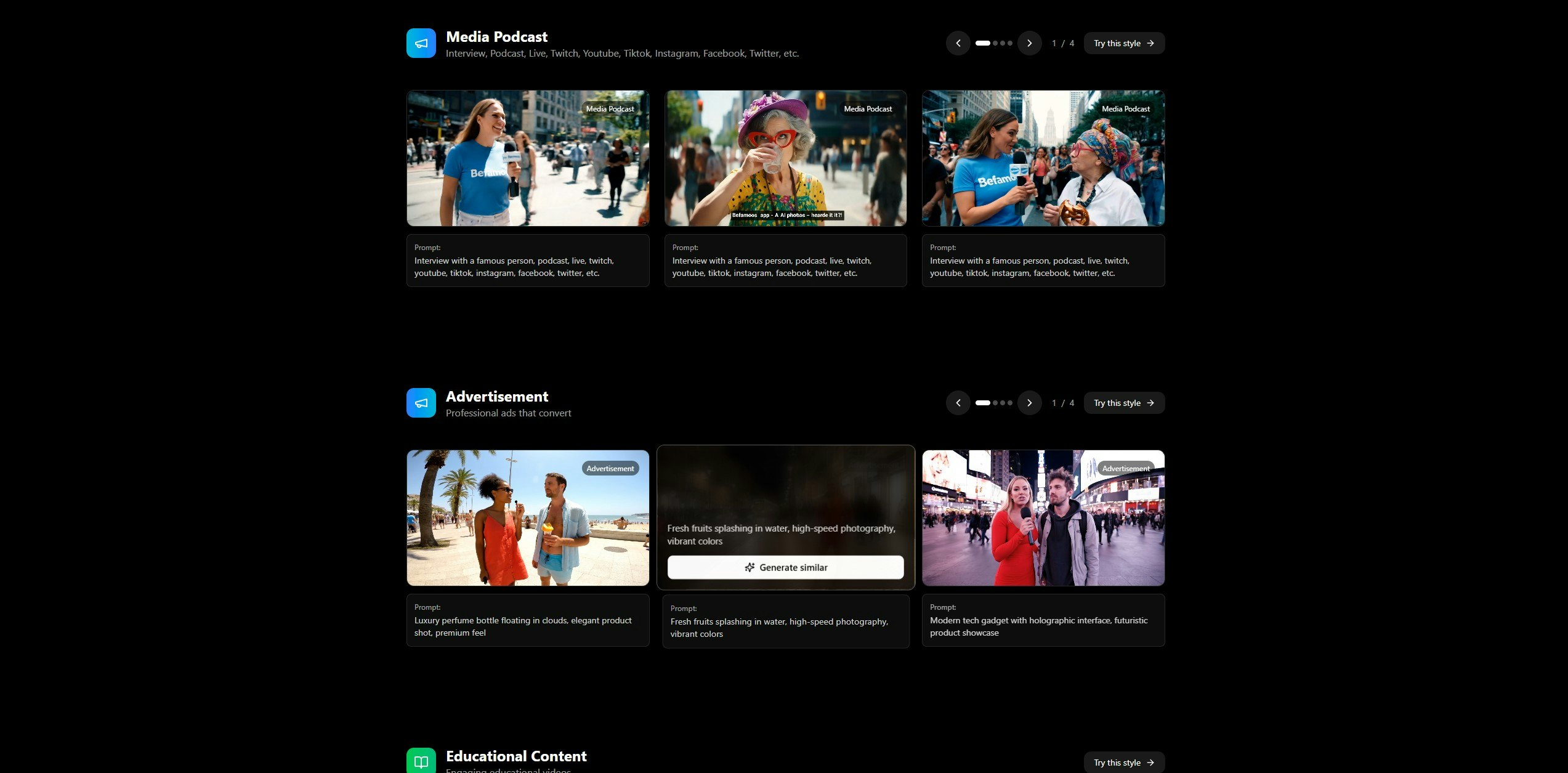Click the Educational Content book icon
This screenshot has height=773, width=1568.
[x=421, y=761]
